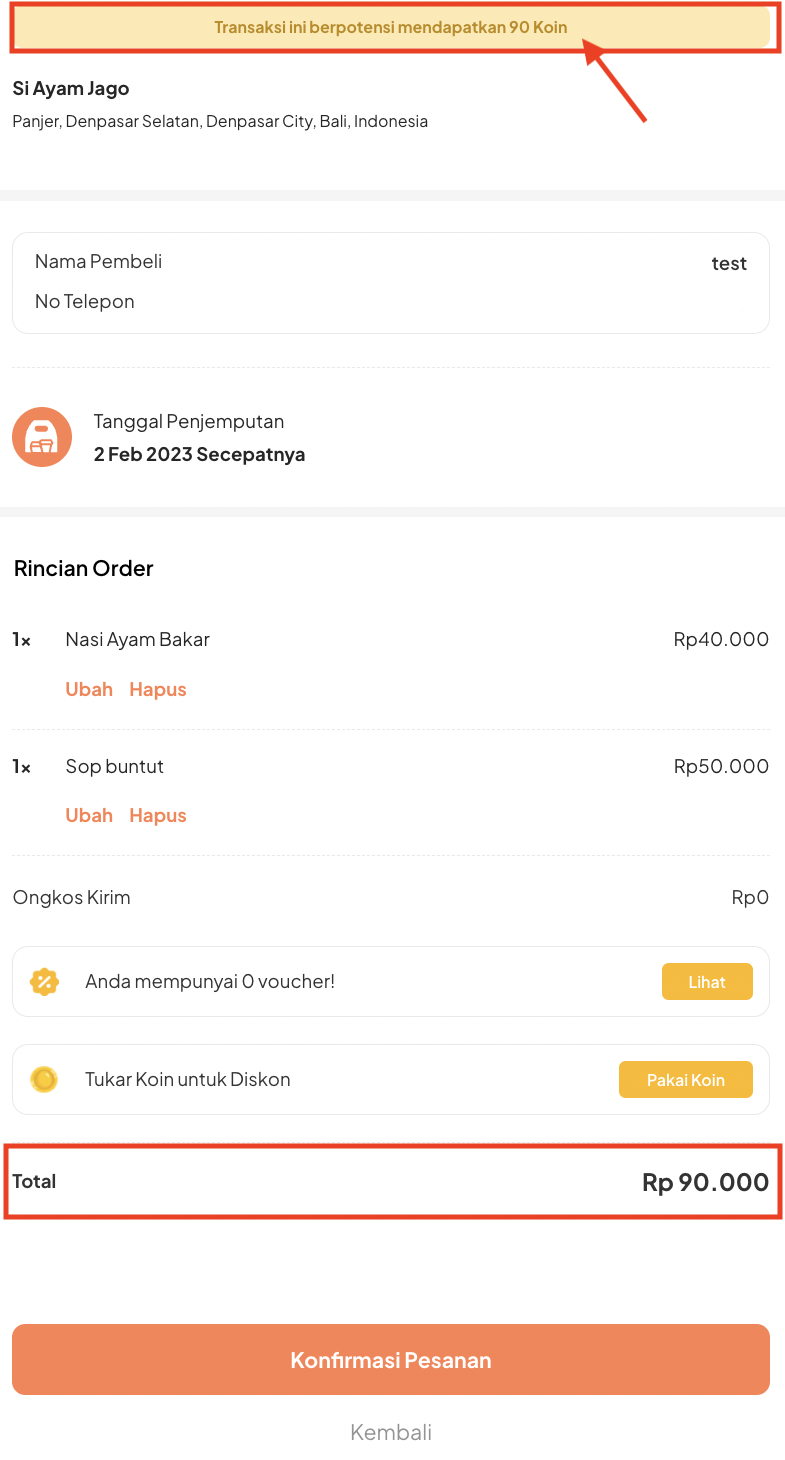The height and width of the screenshot is (1460, 785).
Task: Click the 90 Koin potential banner
Action: (391, 27)
